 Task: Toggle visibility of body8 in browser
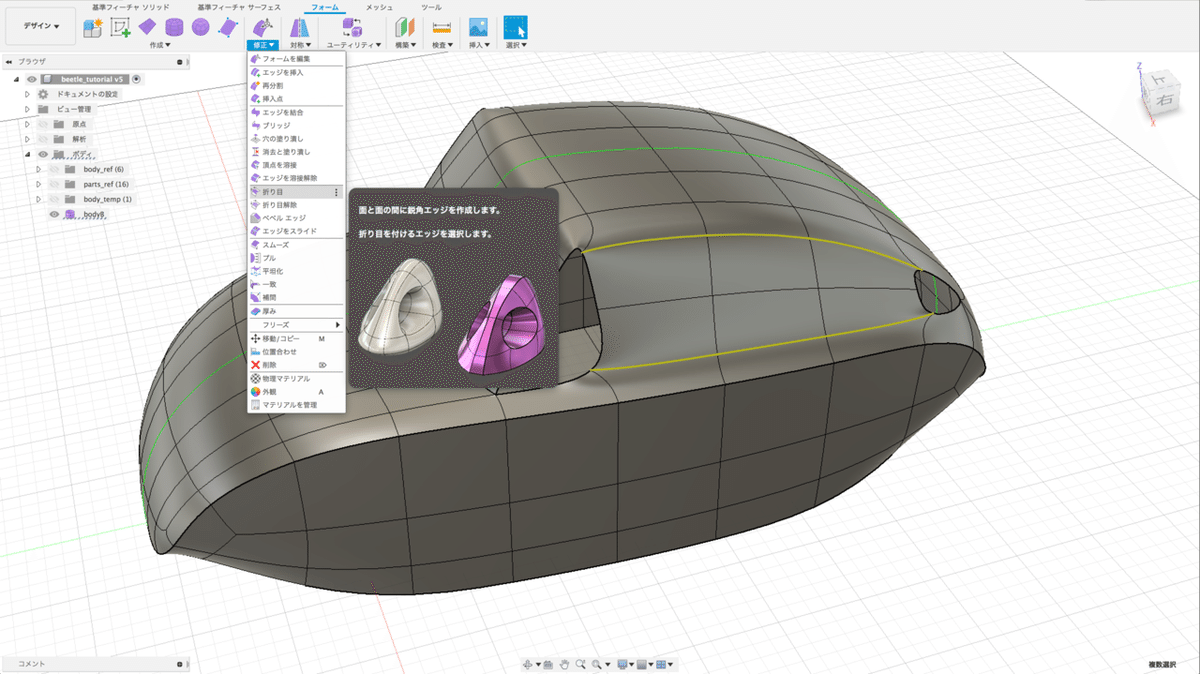click(55, 214)
